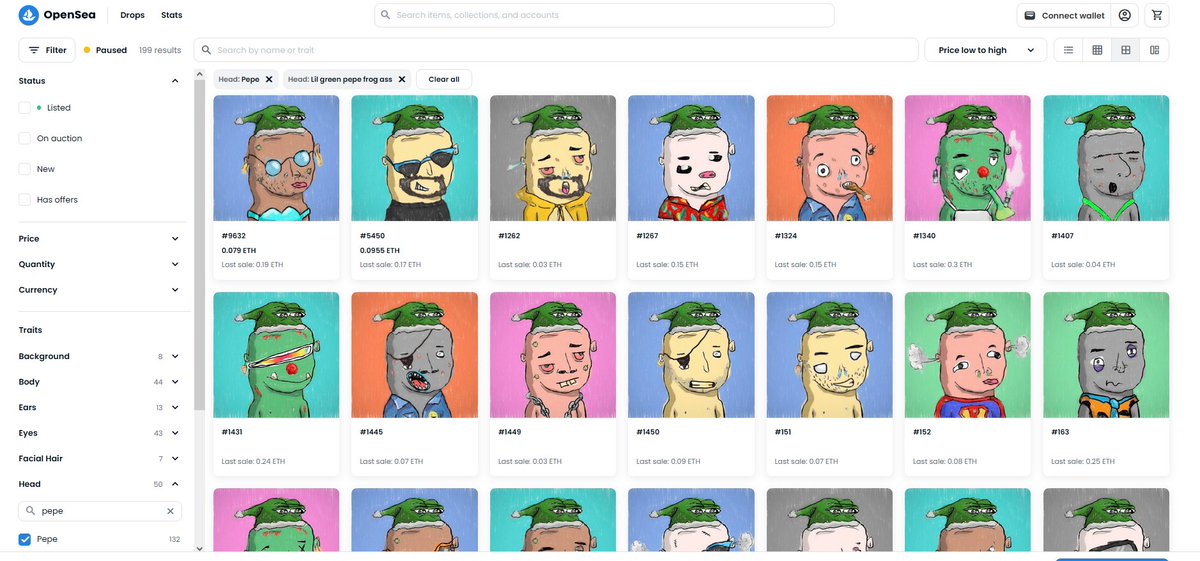
Task: Click Clear all filters button
Action: 444,79
